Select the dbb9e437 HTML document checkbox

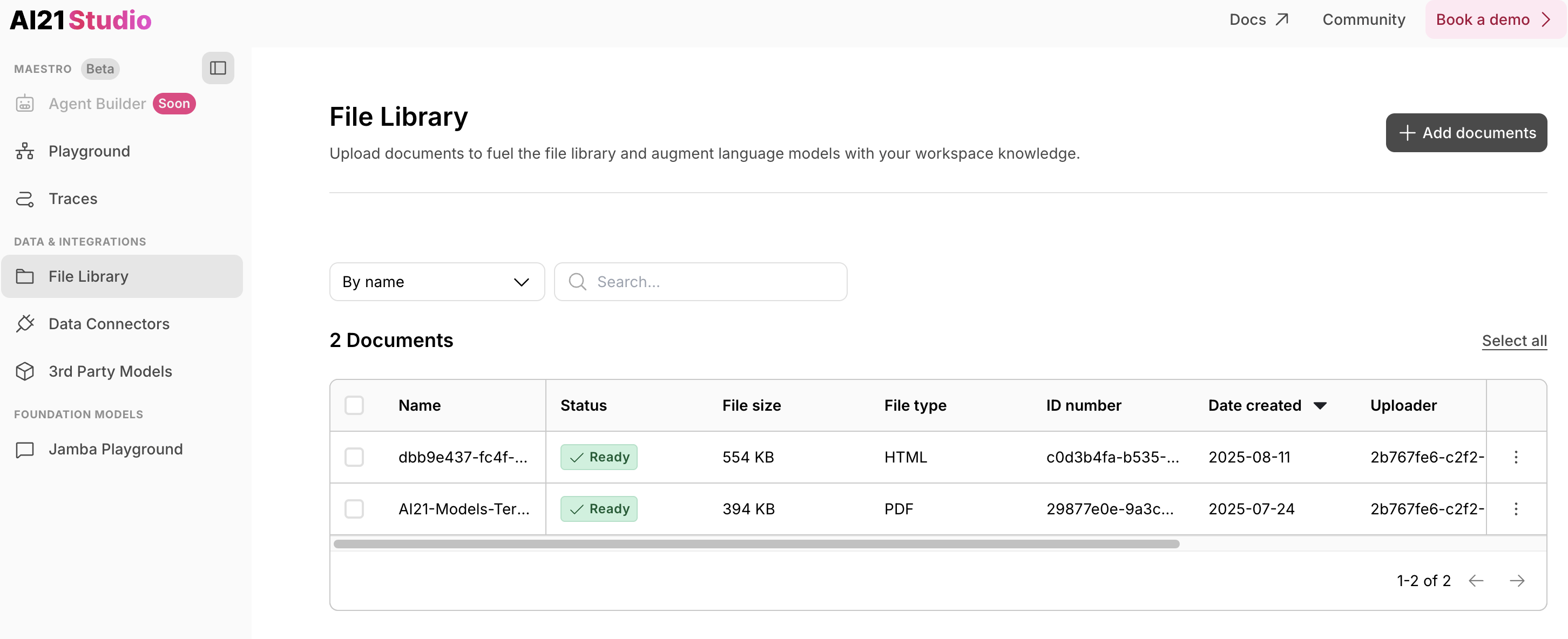tap(355, 457)
